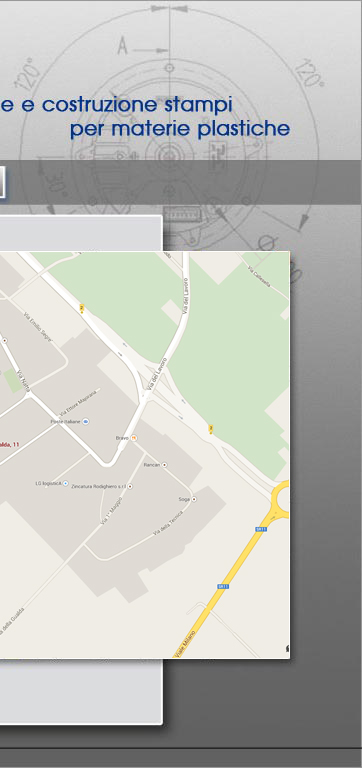This screenshot has width=362, height=768.
Task: Click the SR11 road shield nearest the roundabout
Action: tap(261, 529)
